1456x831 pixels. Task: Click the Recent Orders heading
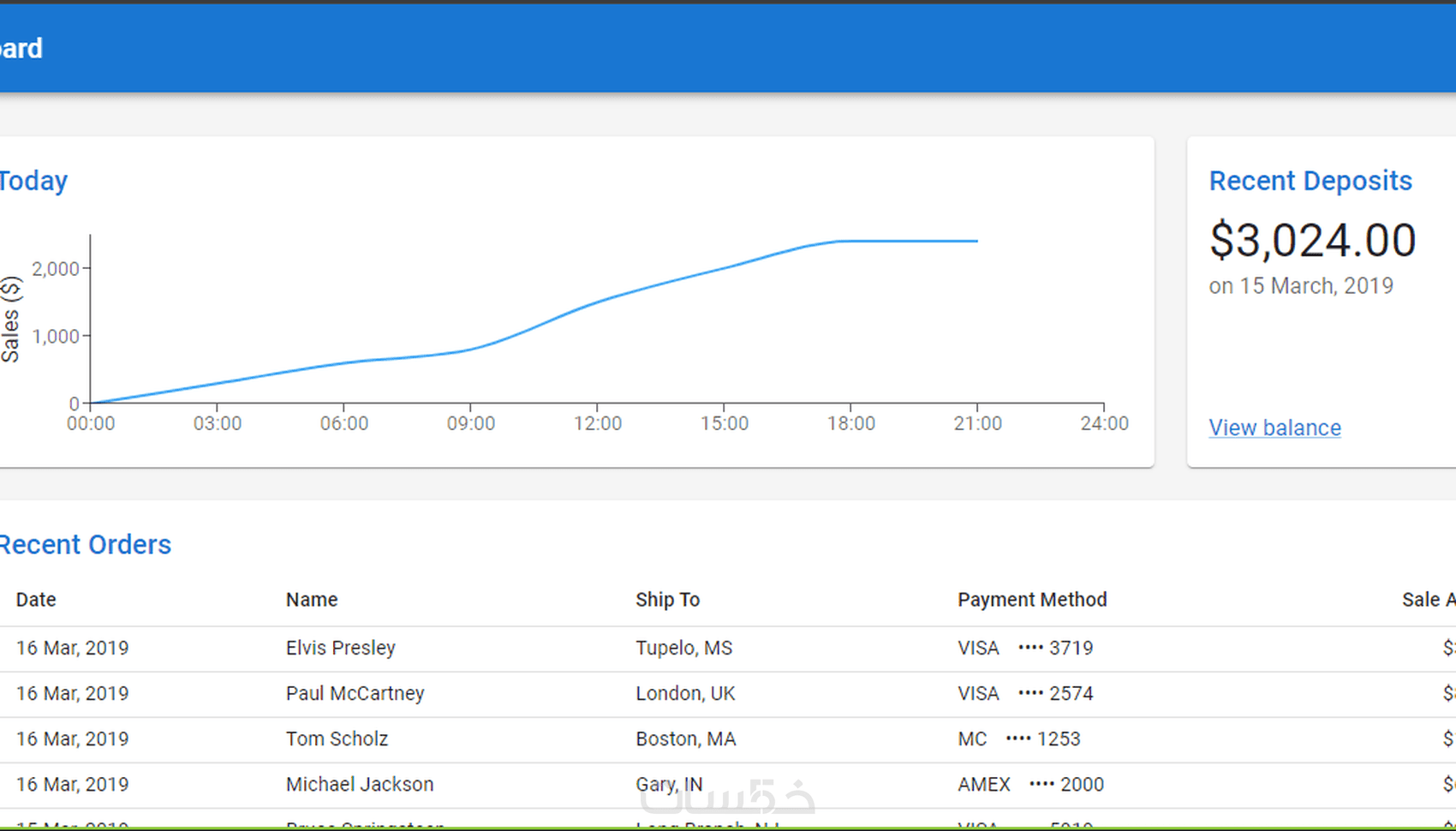point(85,545)
